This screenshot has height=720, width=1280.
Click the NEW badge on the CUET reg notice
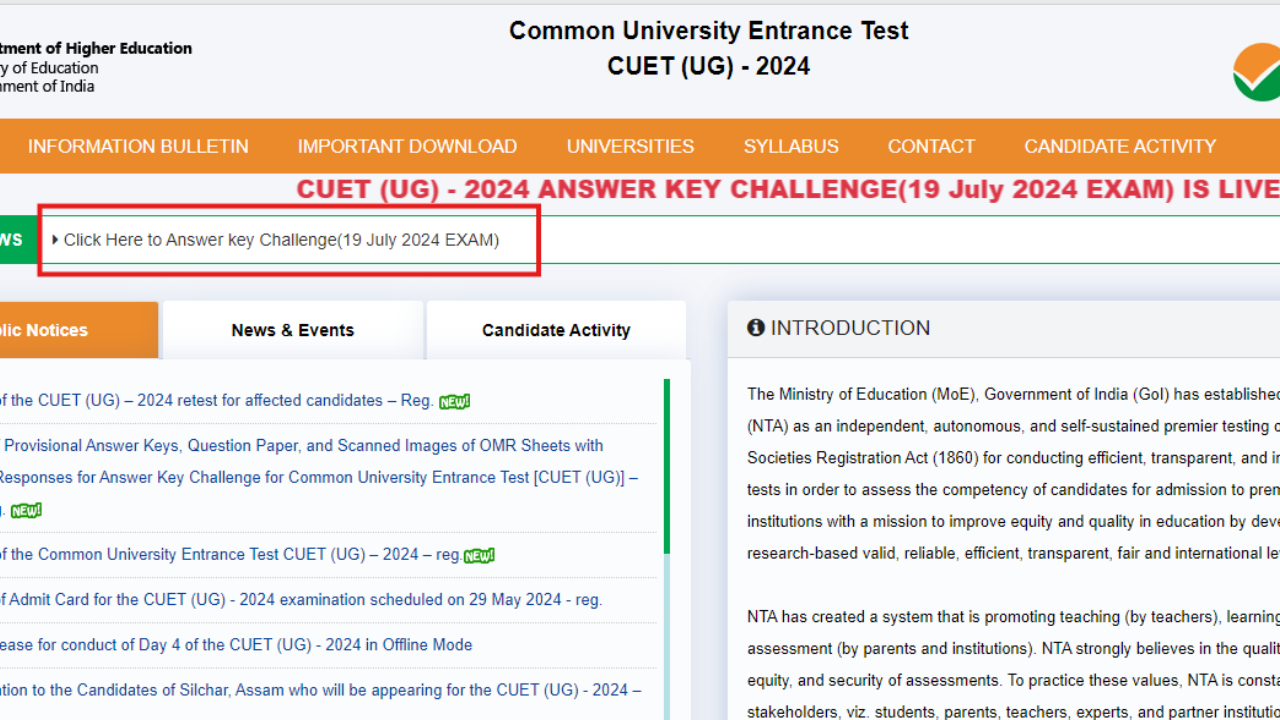[479, 556]
